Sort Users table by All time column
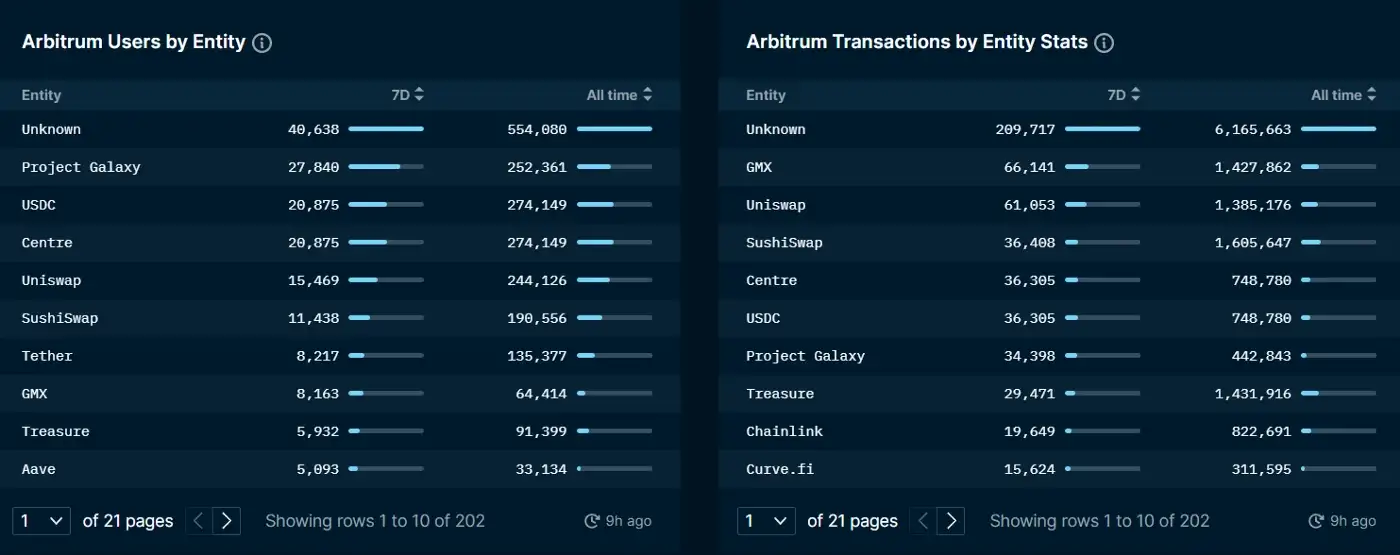 [x=619, y=95]
